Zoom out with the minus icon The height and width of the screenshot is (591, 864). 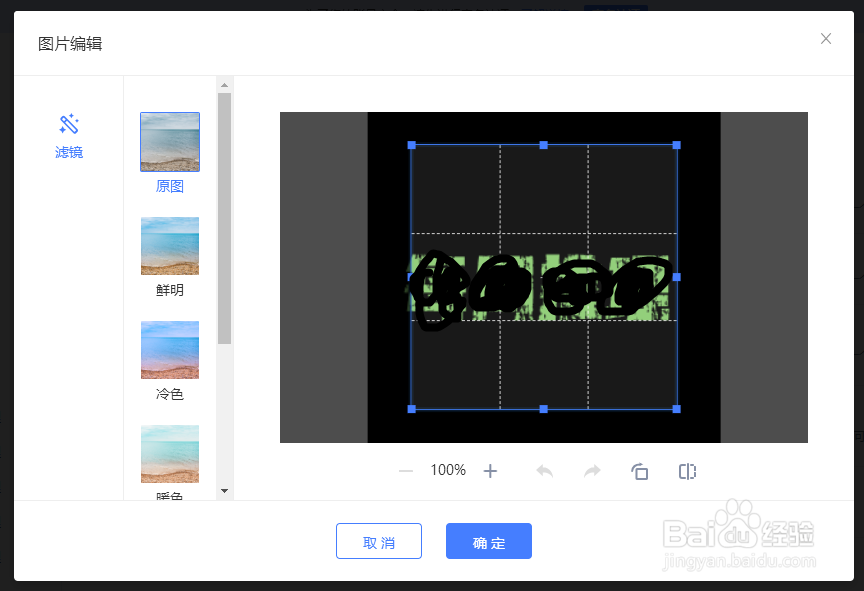click(406, 471)
